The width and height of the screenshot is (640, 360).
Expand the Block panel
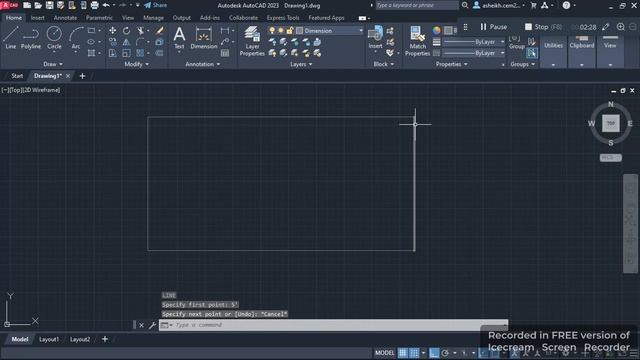tap(384, 64)
